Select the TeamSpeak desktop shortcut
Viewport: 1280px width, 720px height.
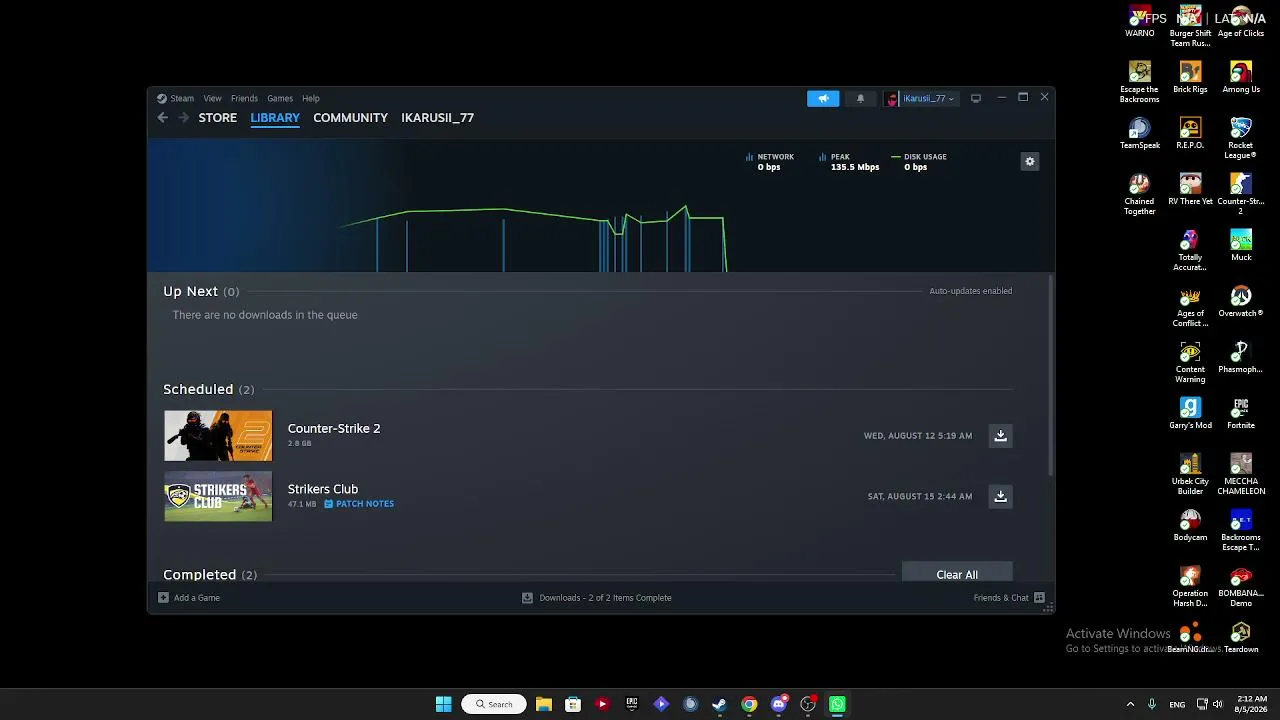point(1140,133)
